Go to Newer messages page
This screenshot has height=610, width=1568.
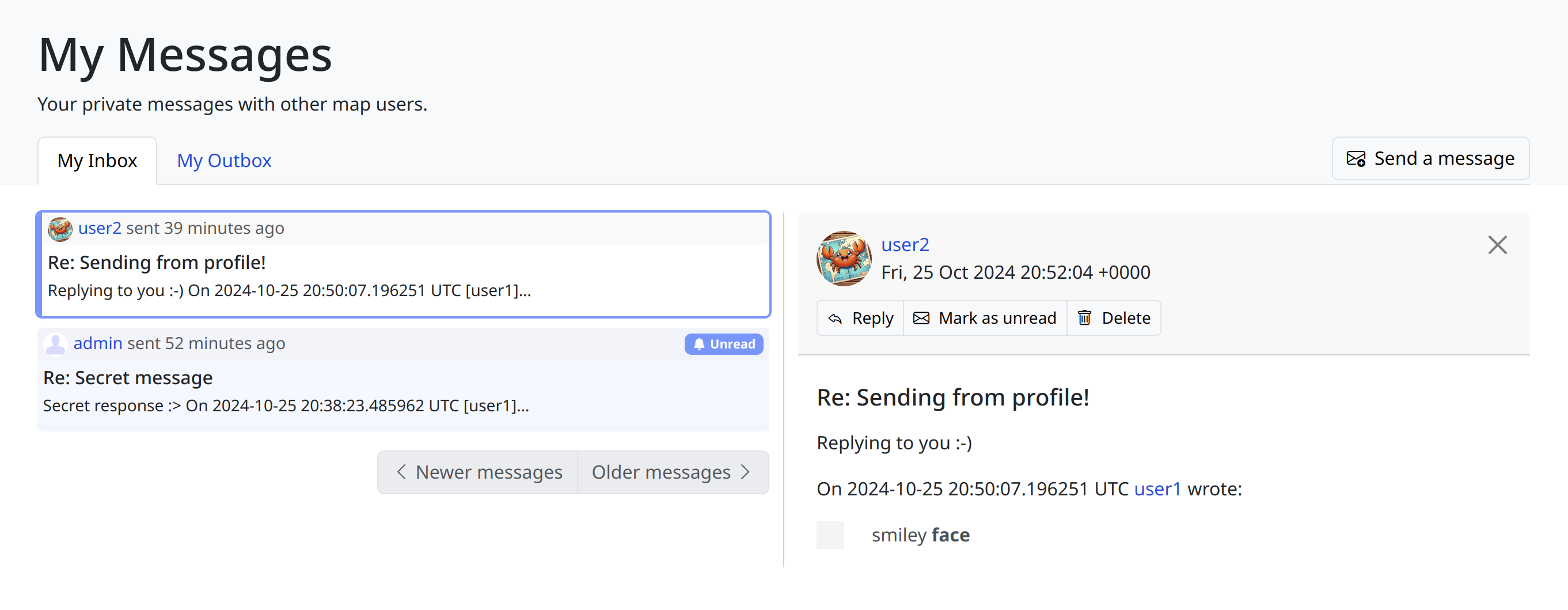coord(478,472)
